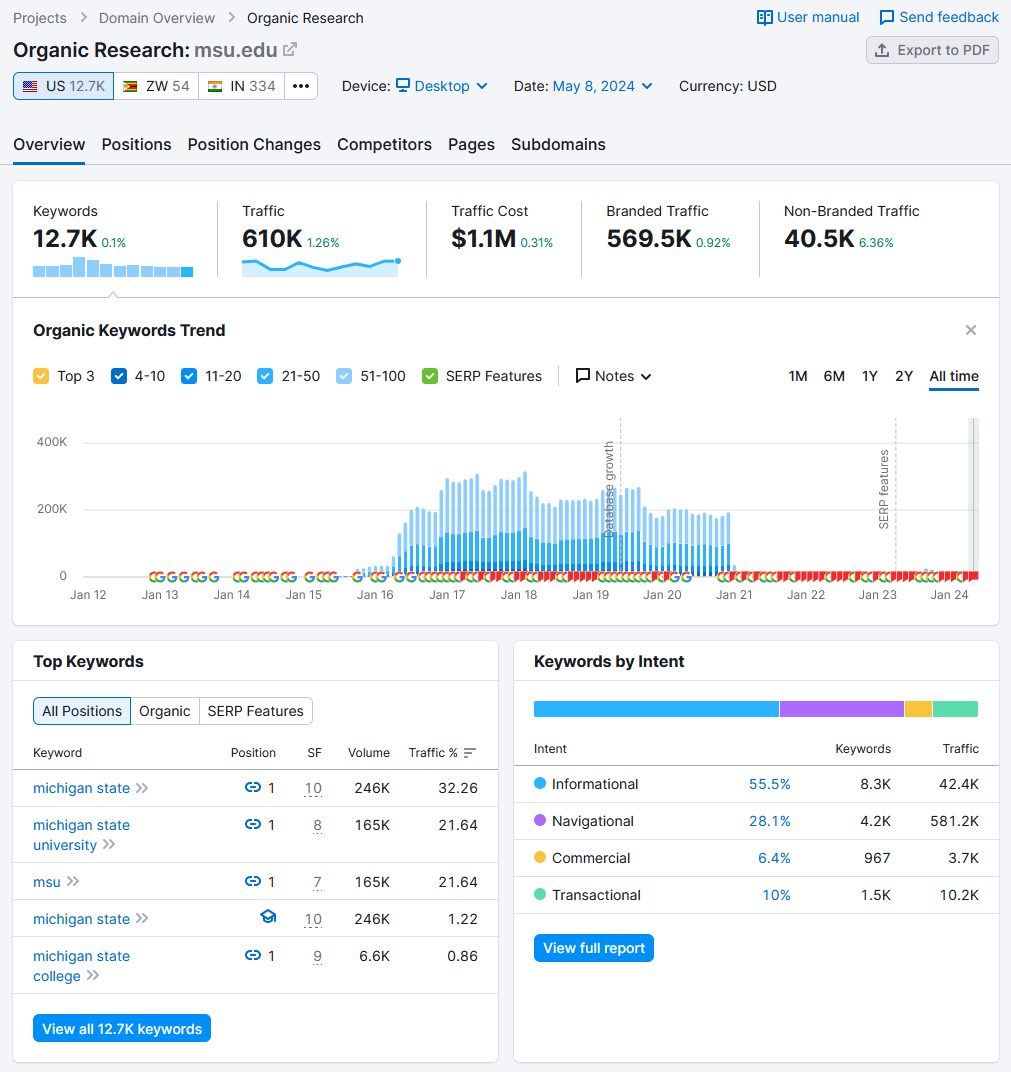Open more country databases via ellipsis
The image size is (1011, 1072).
point(301,86)
